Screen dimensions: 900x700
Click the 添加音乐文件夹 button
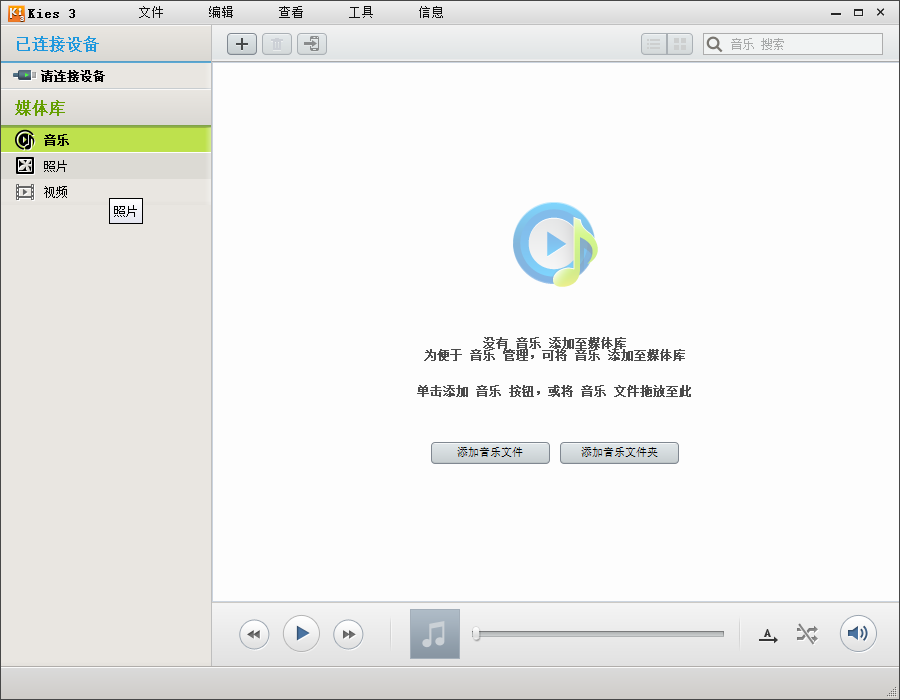(x=619, y=453)
